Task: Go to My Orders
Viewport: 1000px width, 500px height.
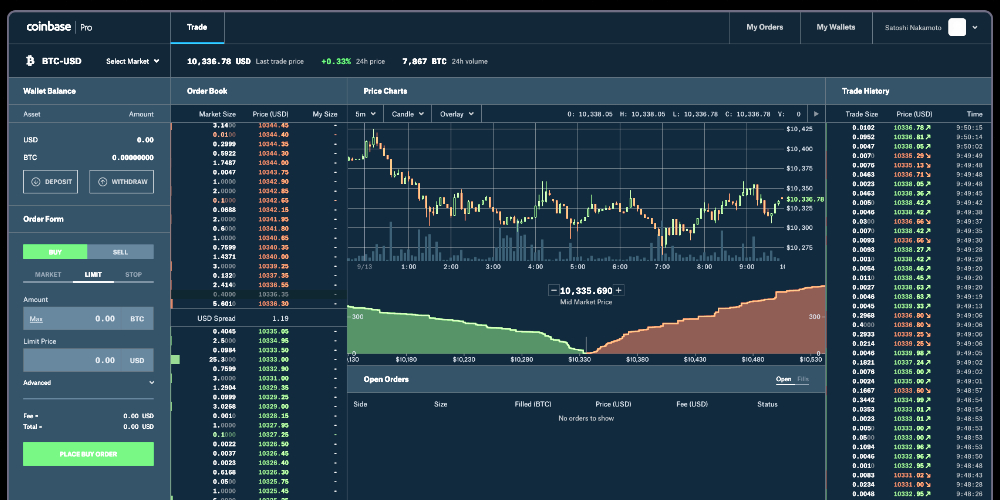Action: [x=765, y=27]
